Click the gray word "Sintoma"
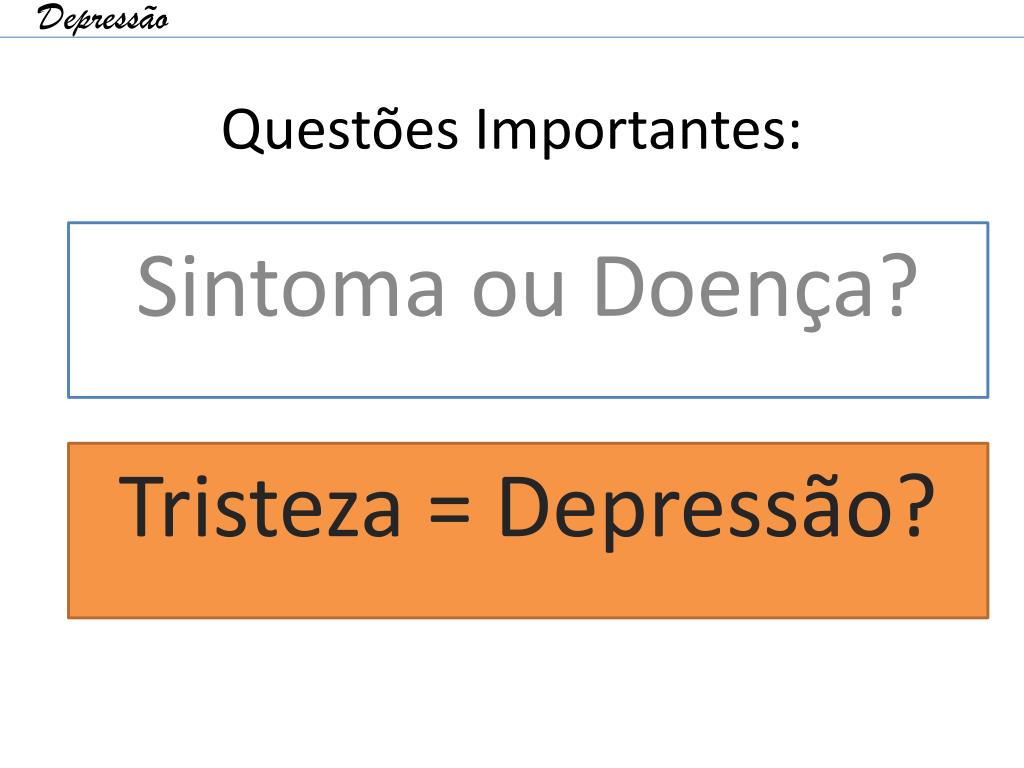This screenshot has height=768, width=1024. 291,287
